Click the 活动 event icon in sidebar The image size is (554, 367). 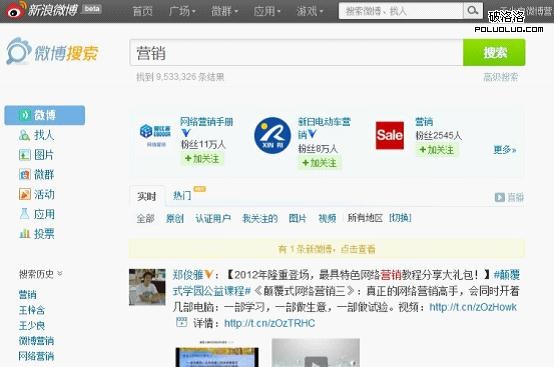[x=24, y=194]
